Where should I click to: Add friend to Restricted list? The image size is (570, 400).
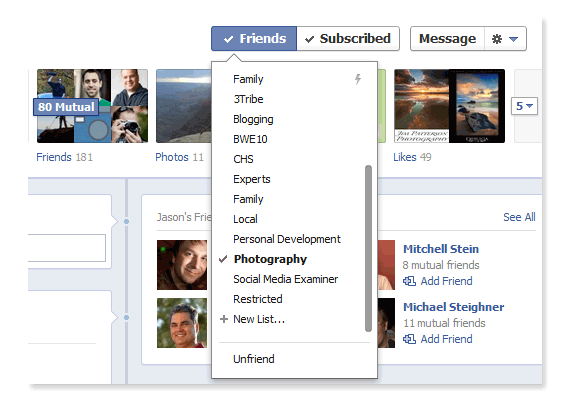click(258, 299)
